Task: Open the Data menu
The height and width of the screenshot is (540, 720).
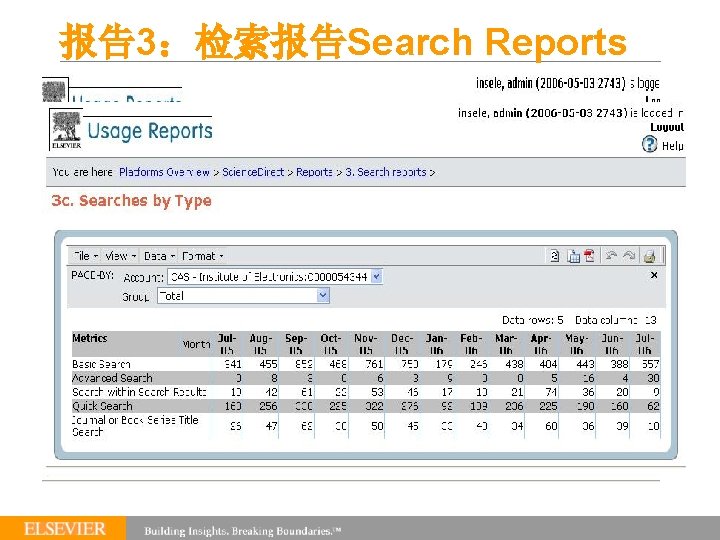Action: point(159,256)
